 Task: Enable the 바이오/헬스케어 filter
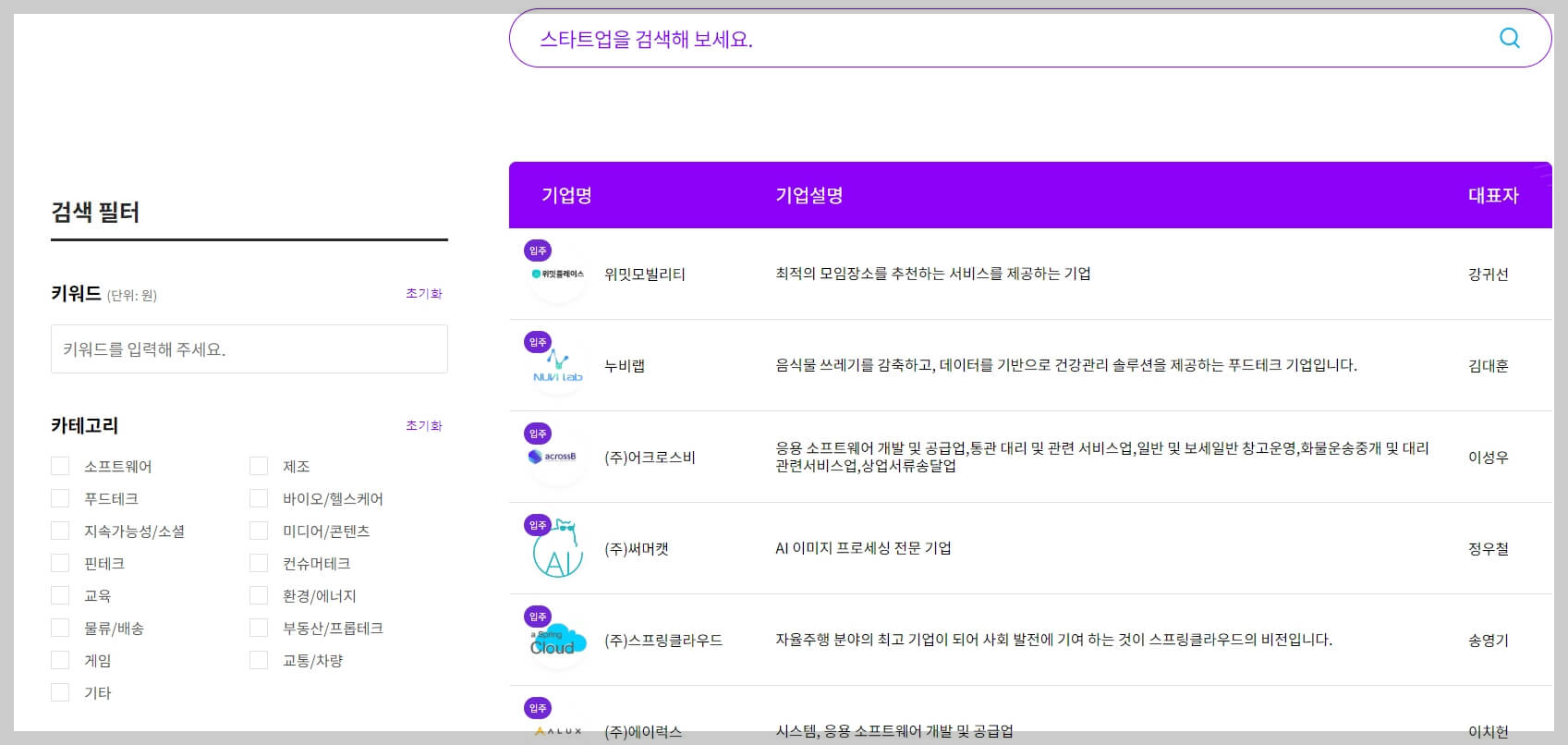click(259, 498)
